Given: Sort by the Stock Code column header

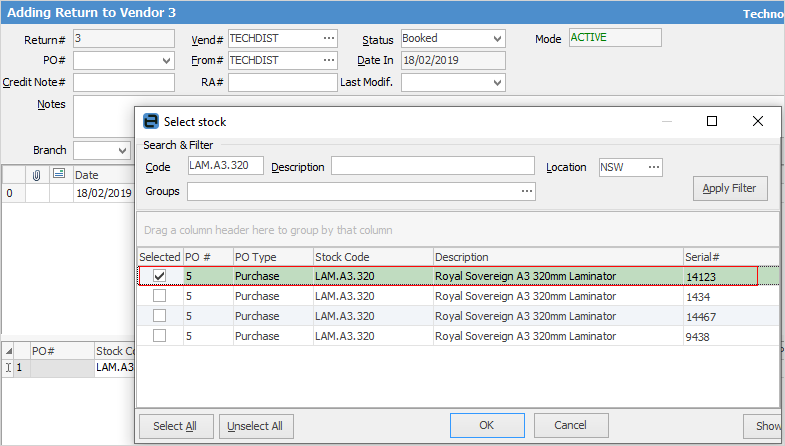Looking at the screenshot, I should (x=371, y=257).
